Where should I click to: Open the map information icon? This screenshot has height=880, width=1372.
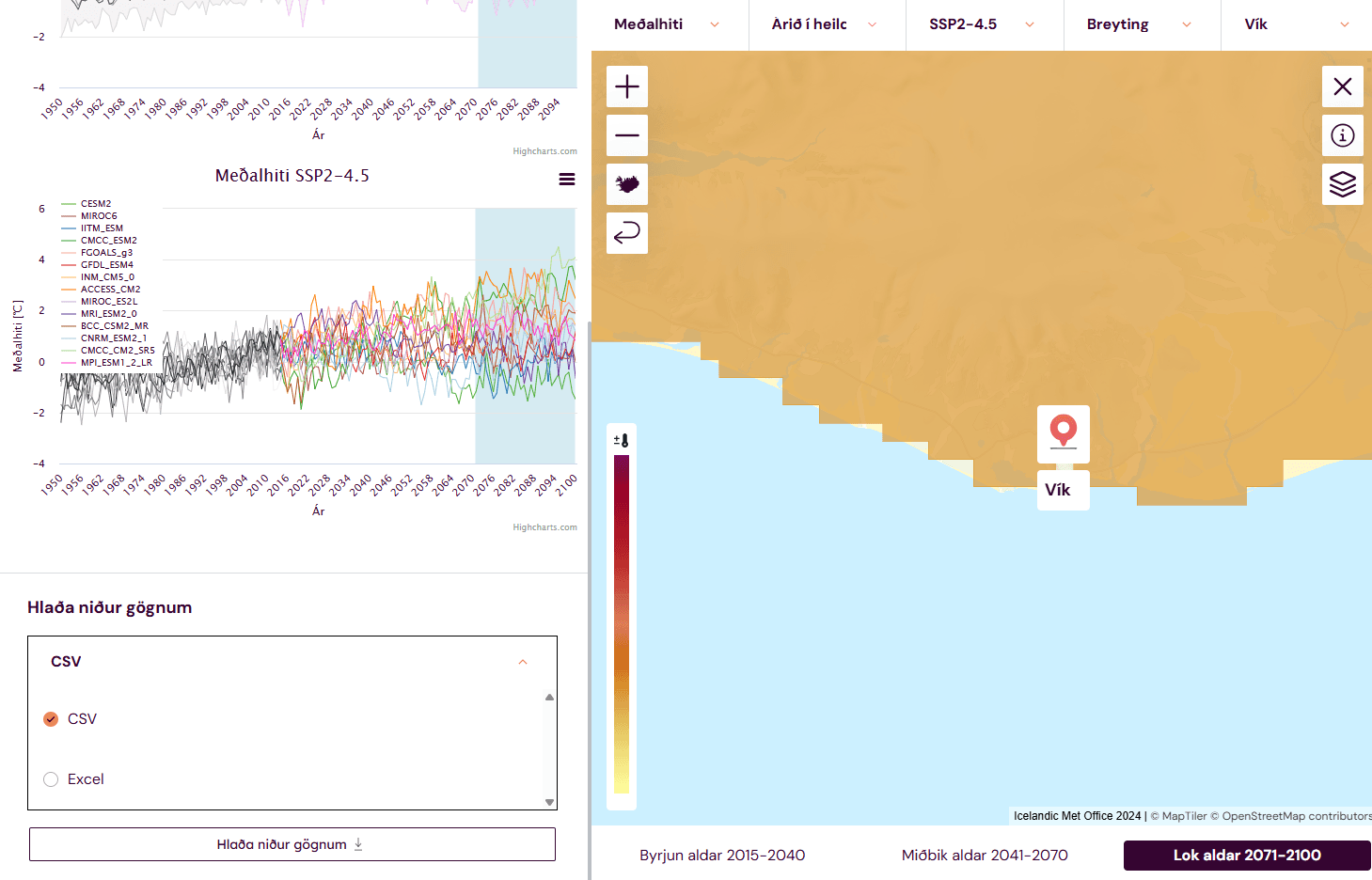pos(1342,135)
